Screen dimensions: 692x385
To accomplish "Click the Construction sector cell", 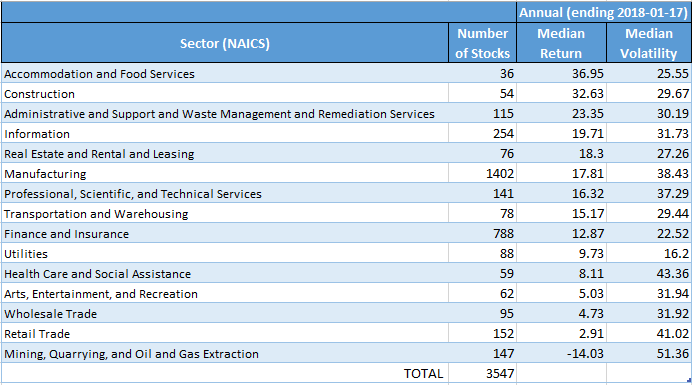I will coord(225,94).
